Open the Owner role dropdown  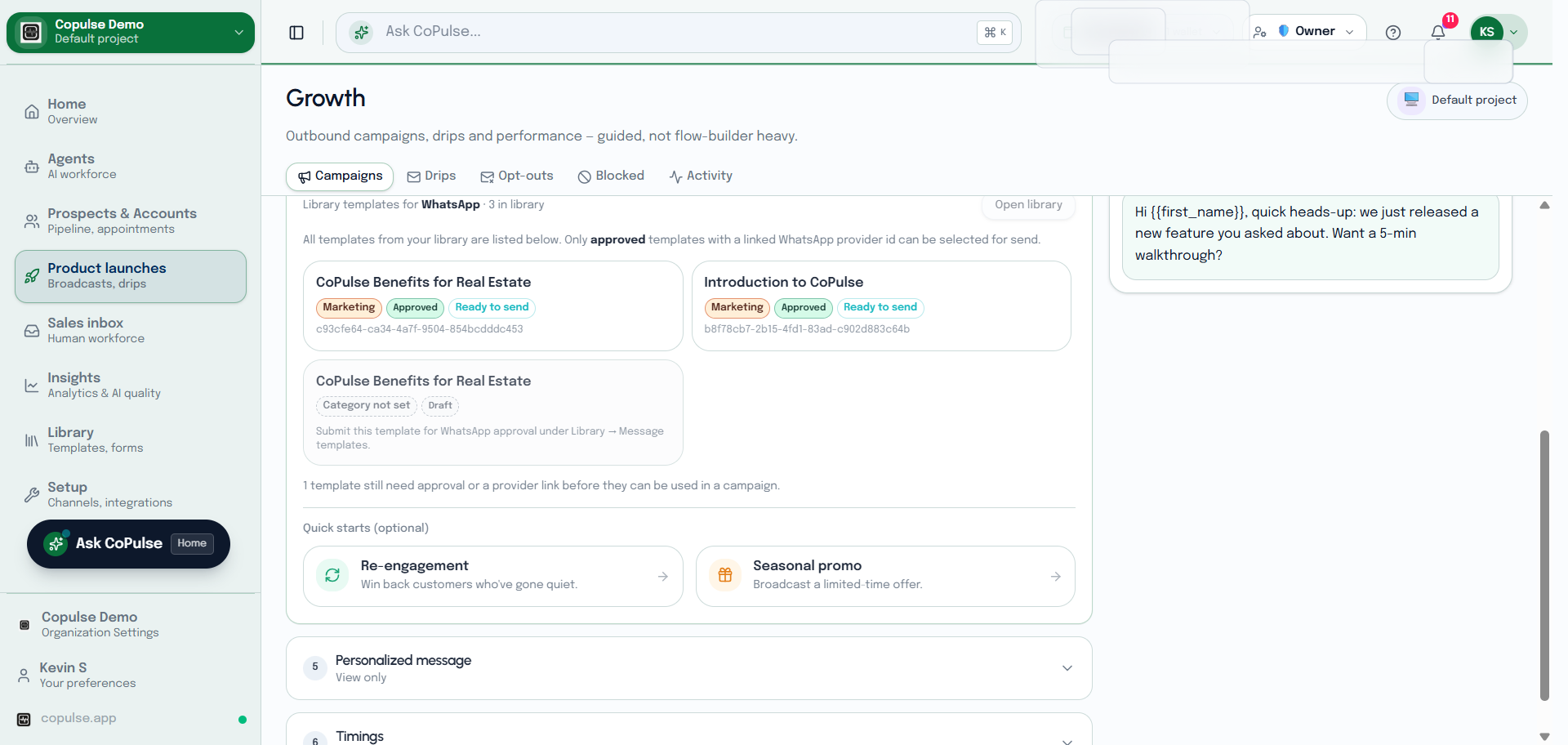[1308, 31]
